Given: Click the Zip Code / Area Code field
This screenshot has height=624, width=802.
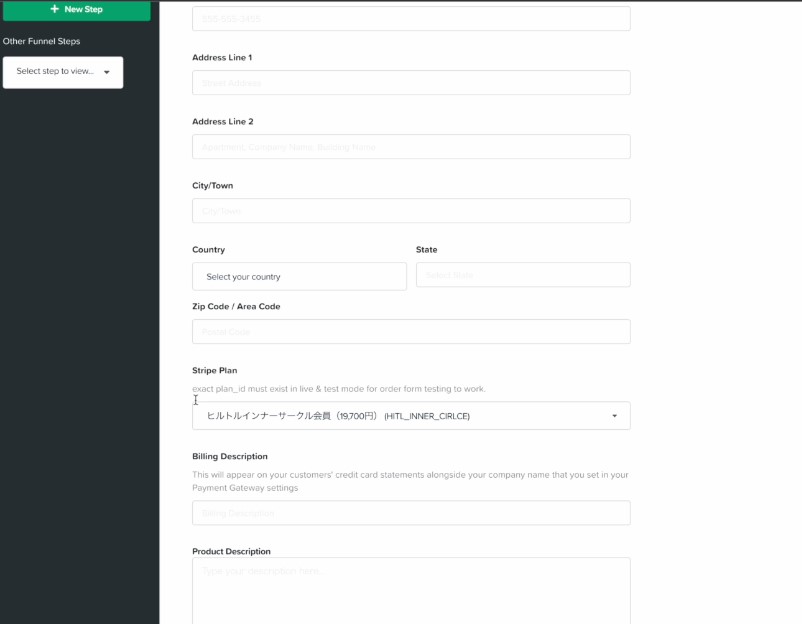Looking at the screenshot, I should tap(411, 332).
